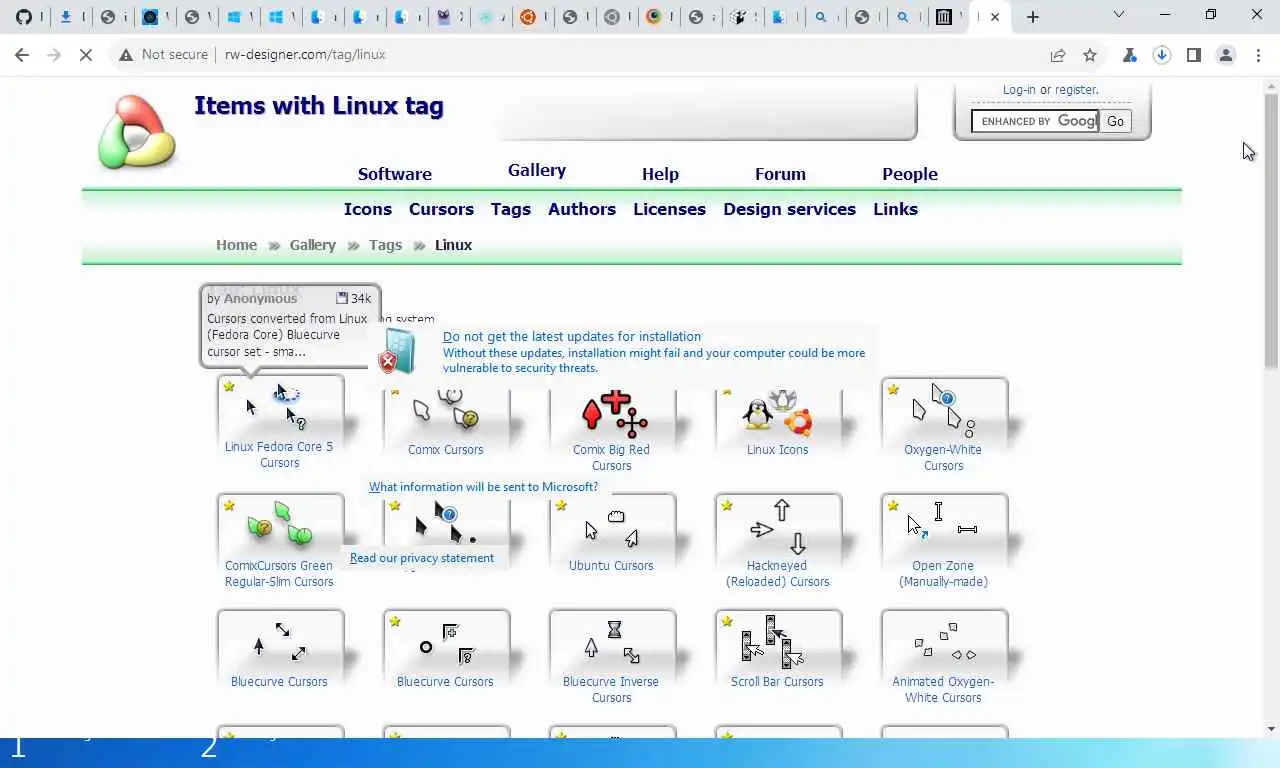This screenshot has height=768, width=1280.
Task: Go to the Links submenu
Action: tap(895, 209)
